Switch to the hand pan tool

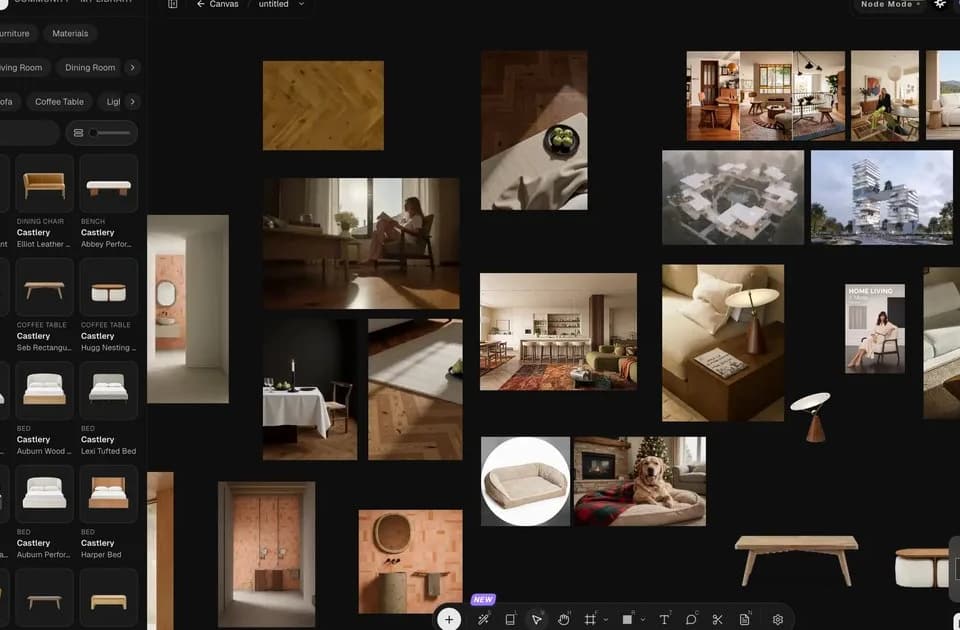pos(564,619)
